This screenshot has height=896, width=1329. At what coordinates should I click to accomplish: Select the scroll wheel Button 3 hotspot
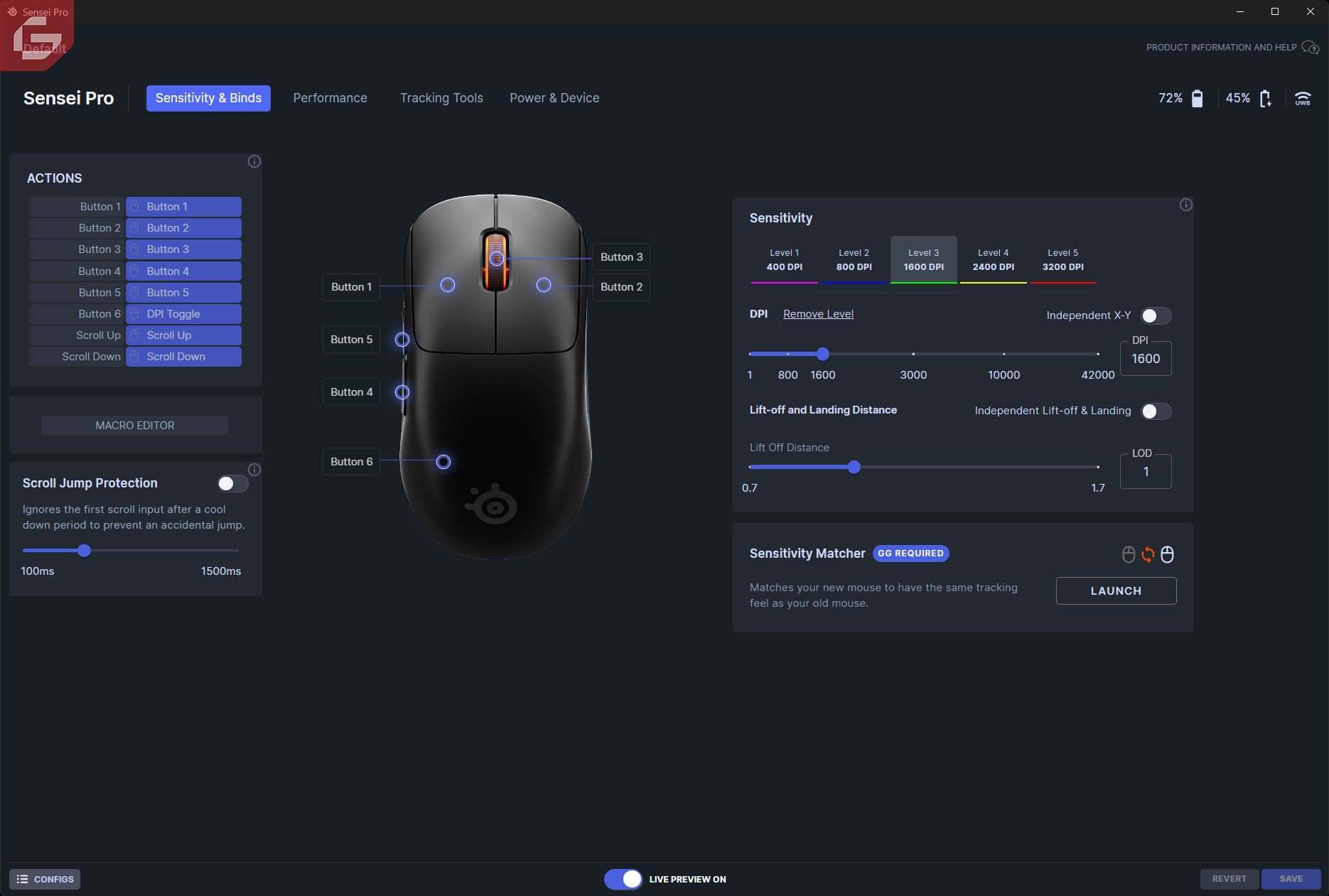point(497,259)
